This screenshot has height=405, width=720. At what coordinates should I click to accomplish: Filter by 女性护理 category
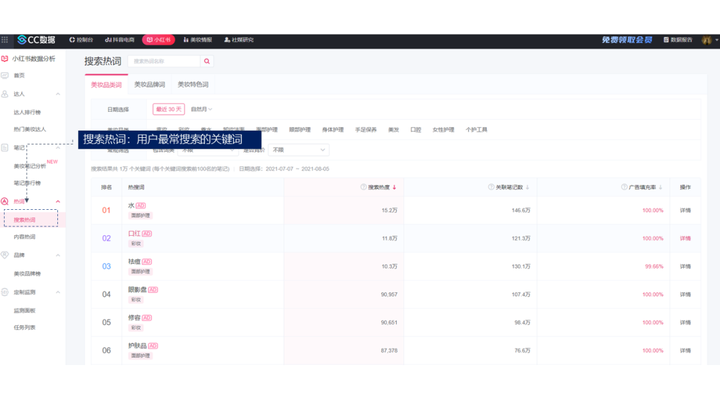(443, 130)
